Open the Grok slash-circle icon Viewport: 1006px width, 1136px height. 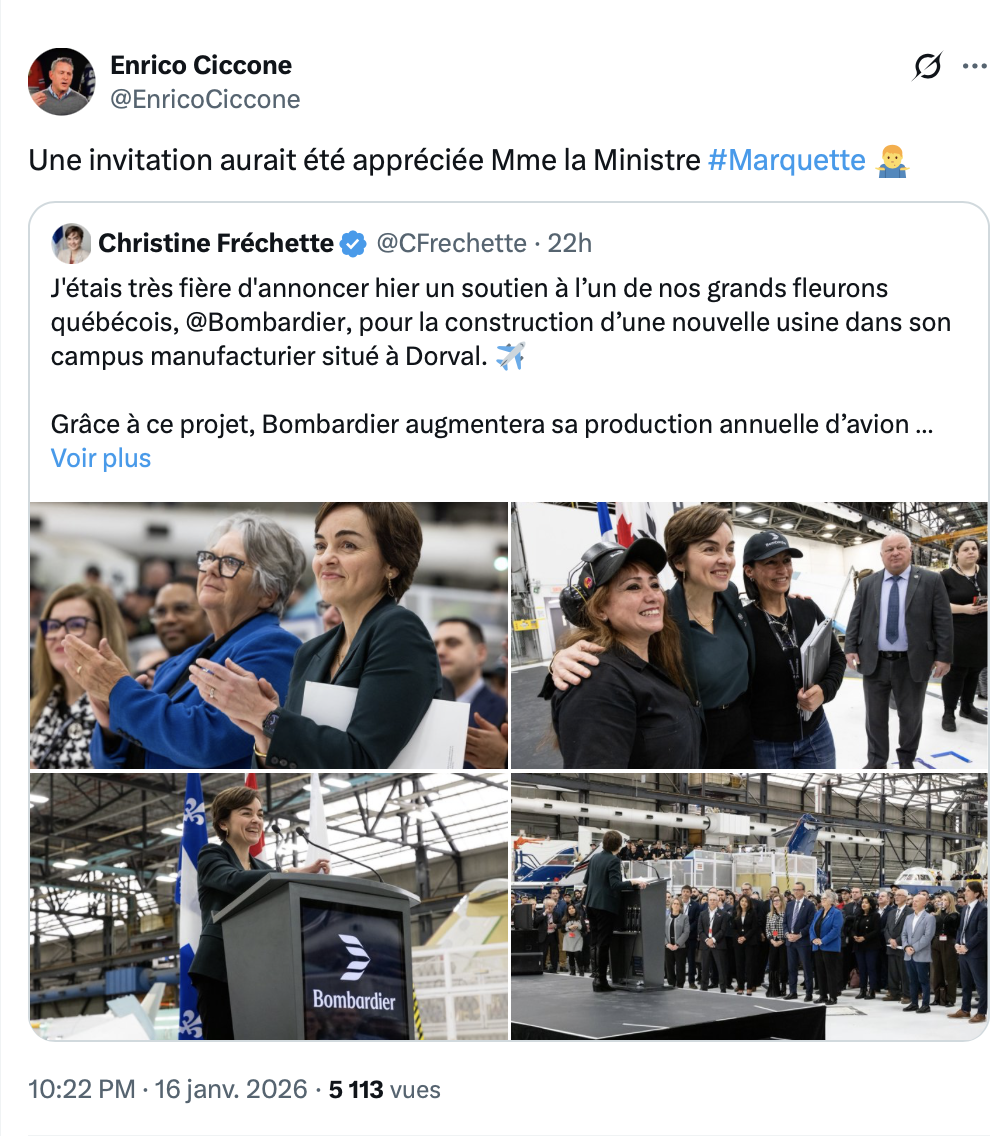tap(927, 66)
